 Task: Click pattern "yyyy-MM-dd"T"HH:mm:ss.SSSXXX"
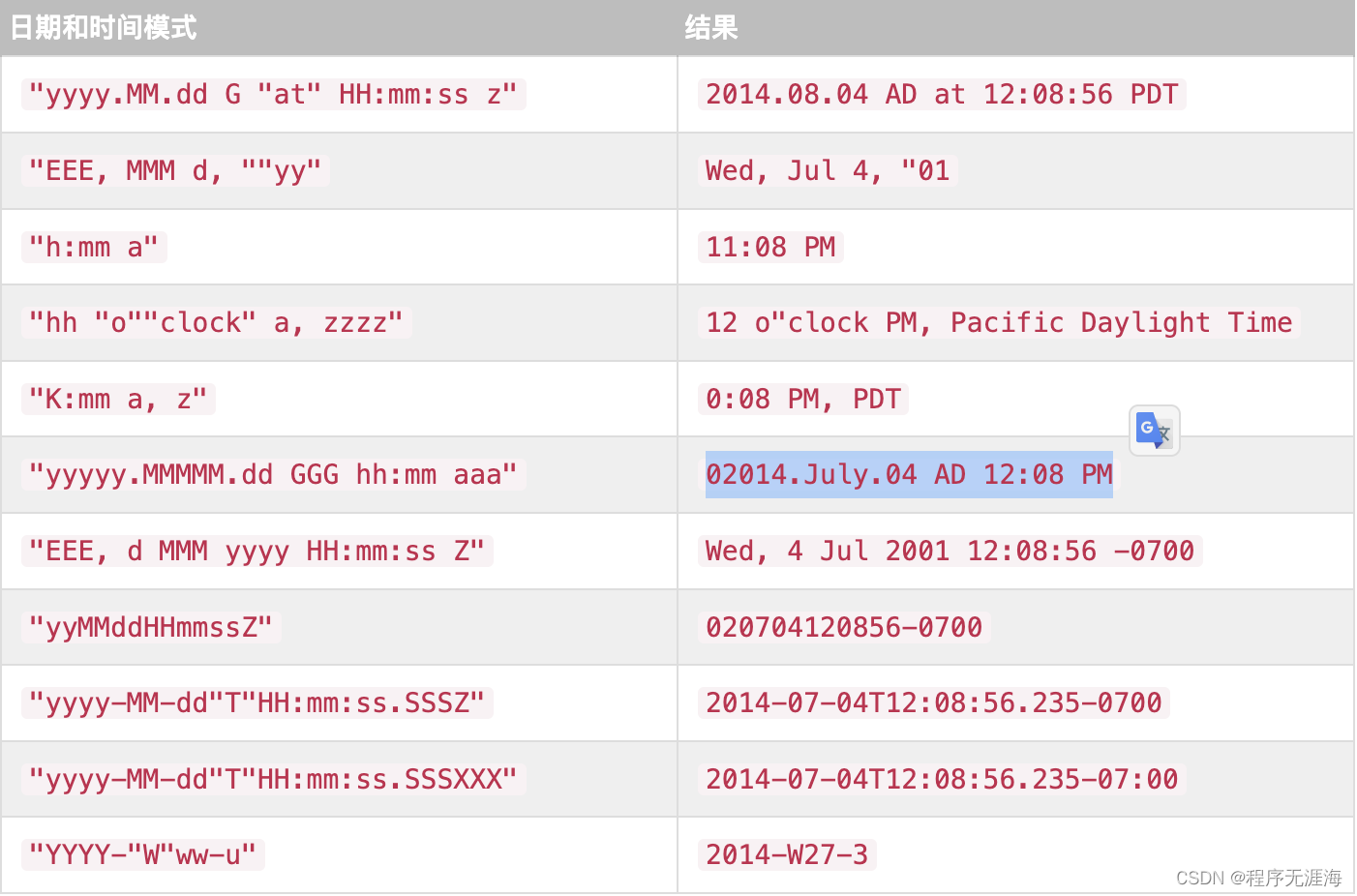(x=274, y=779)
